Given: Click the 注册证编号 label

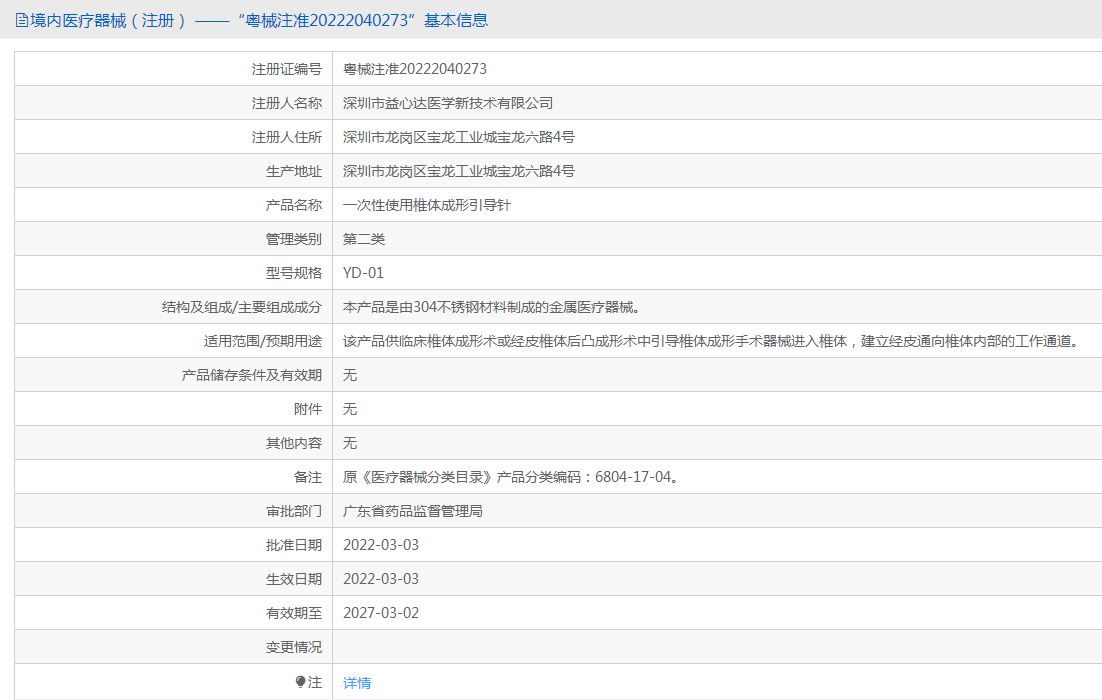Looking at the screenshot, I should 287,69.
